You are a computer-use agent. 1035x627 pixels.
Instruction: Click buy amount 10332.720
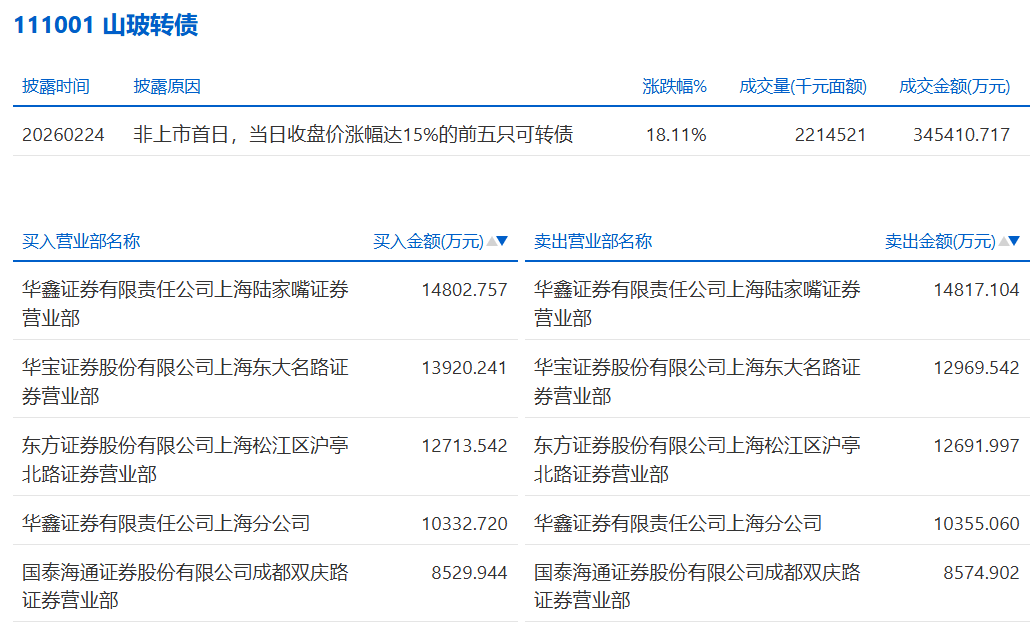pos(465,523)
